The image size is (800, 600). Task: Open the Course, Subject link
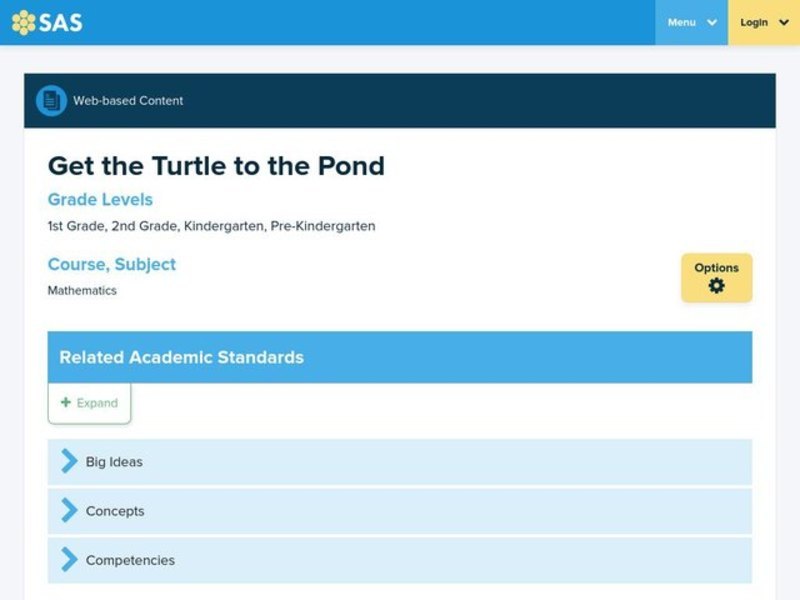[x=111, y=264]
